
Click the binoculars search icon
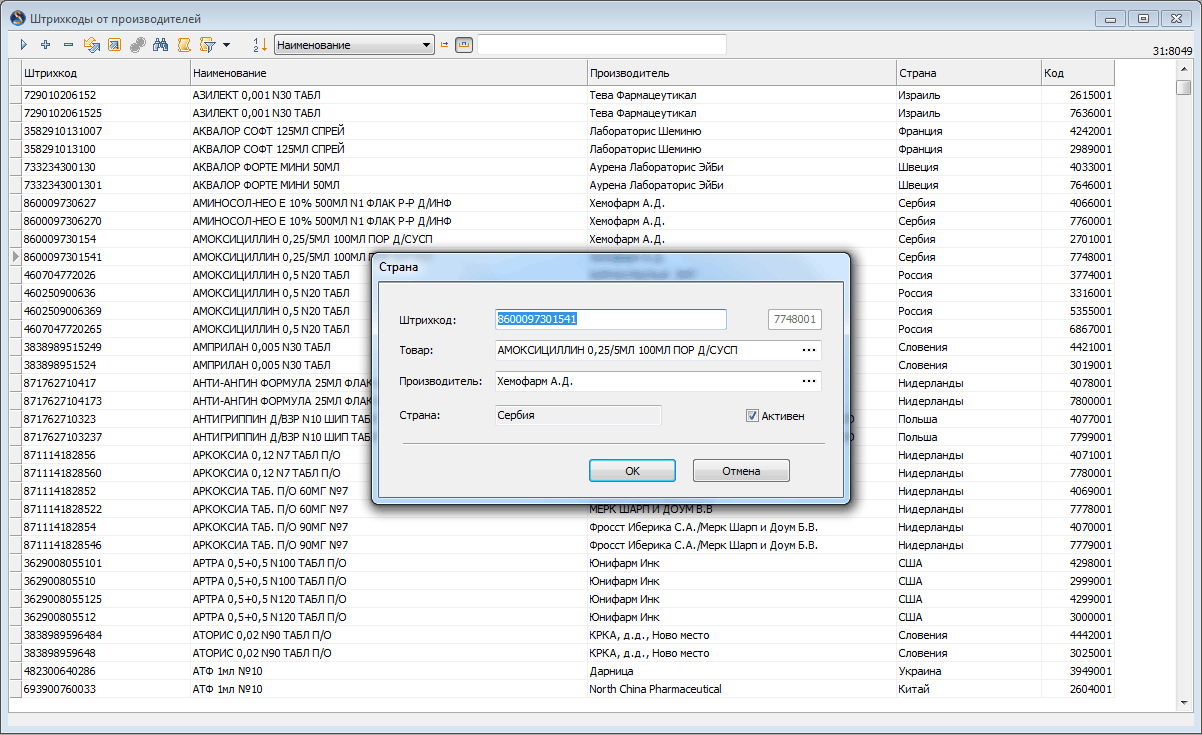click(160, 45)
